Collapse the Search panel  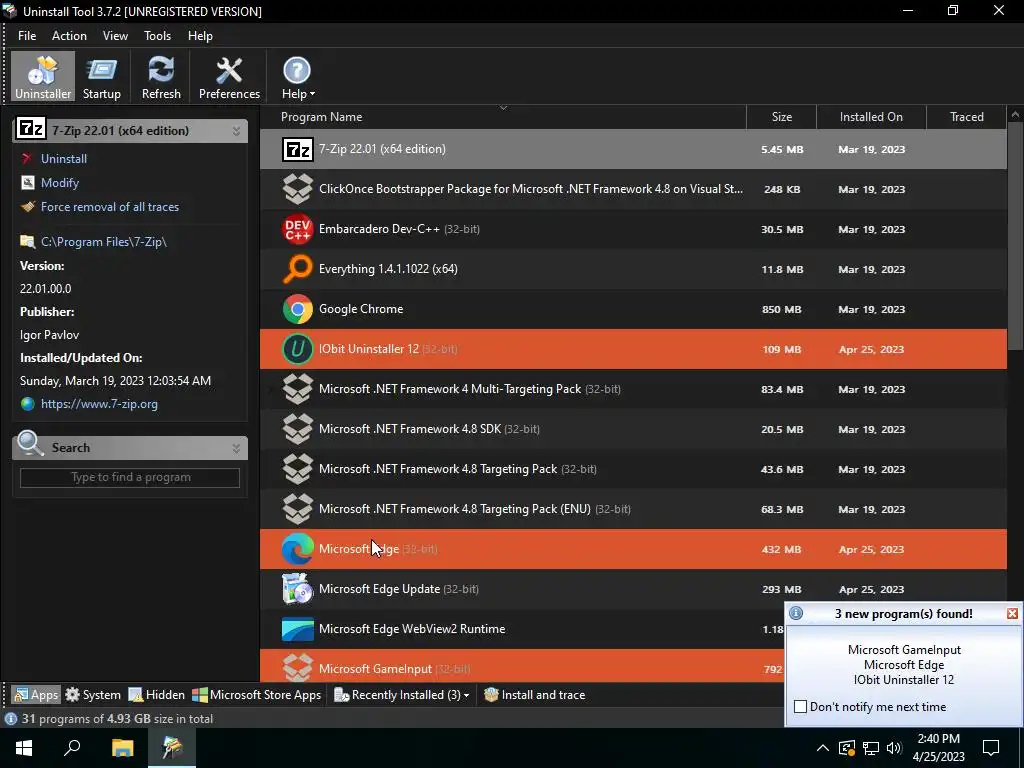click(x=236, y=449)
